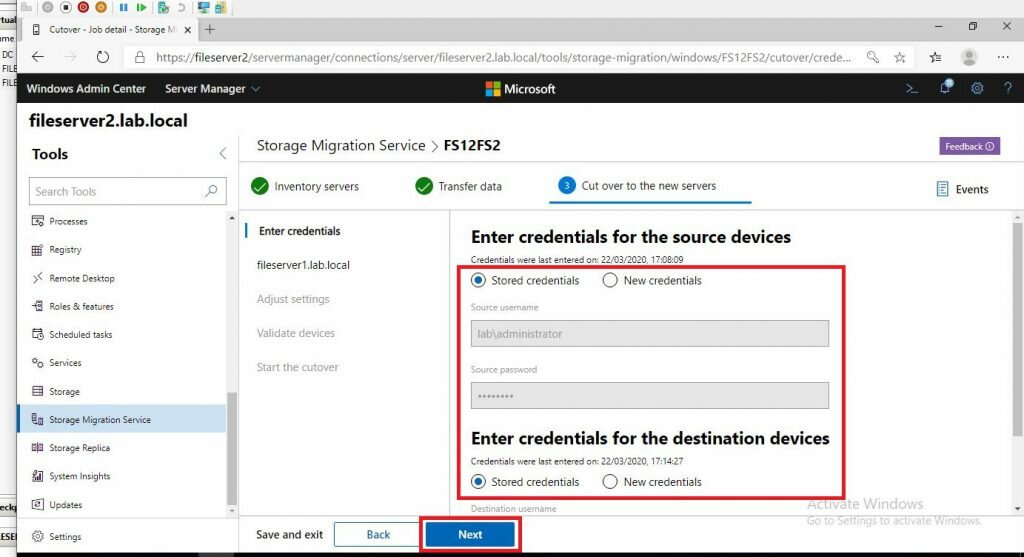Open fileserver1.lab.local section
Screen dimensions: 1024x557
303,265
